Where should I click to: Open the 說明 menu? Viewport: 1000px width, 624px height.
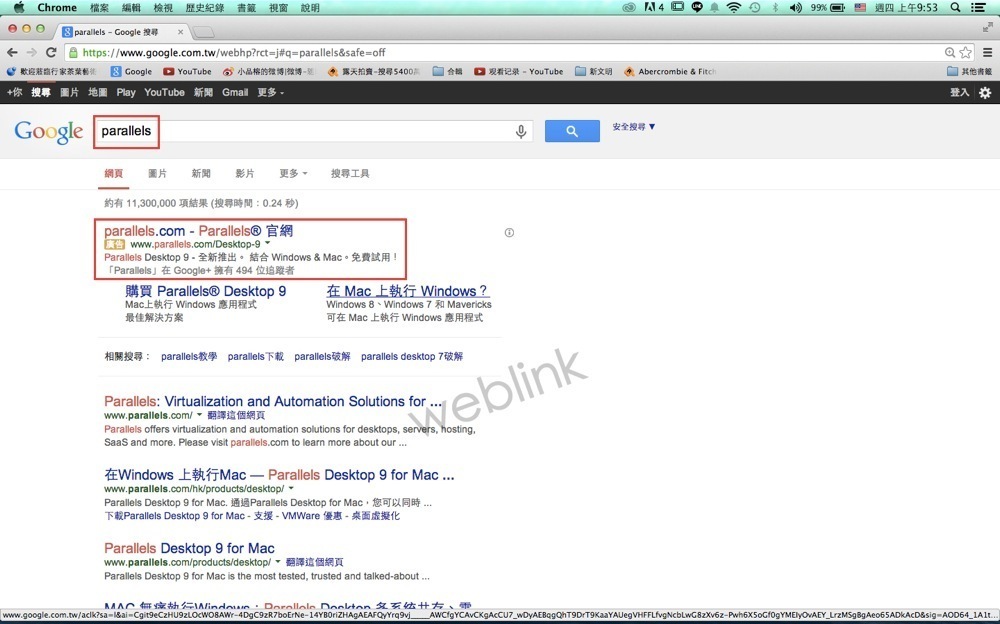click(x=310, y=8)
